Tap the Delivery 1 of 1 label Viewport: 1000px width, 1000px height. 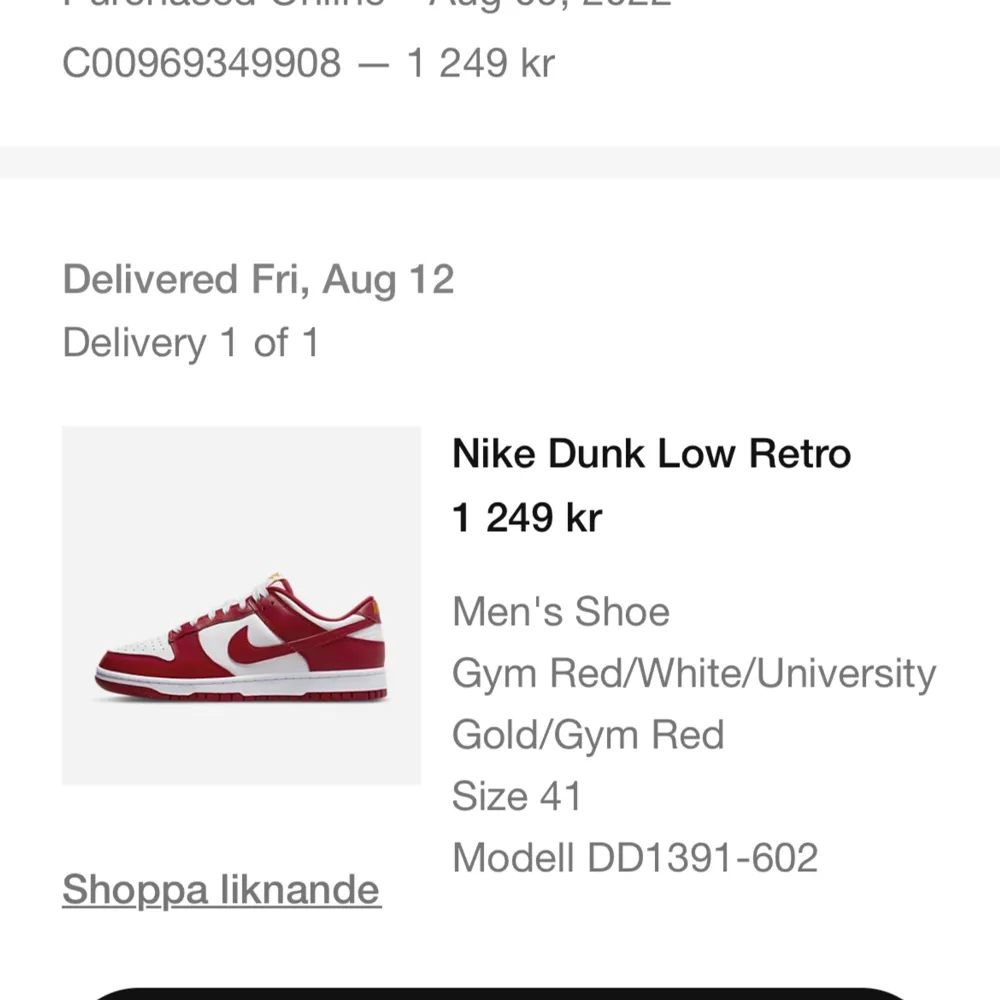[190, 343]
